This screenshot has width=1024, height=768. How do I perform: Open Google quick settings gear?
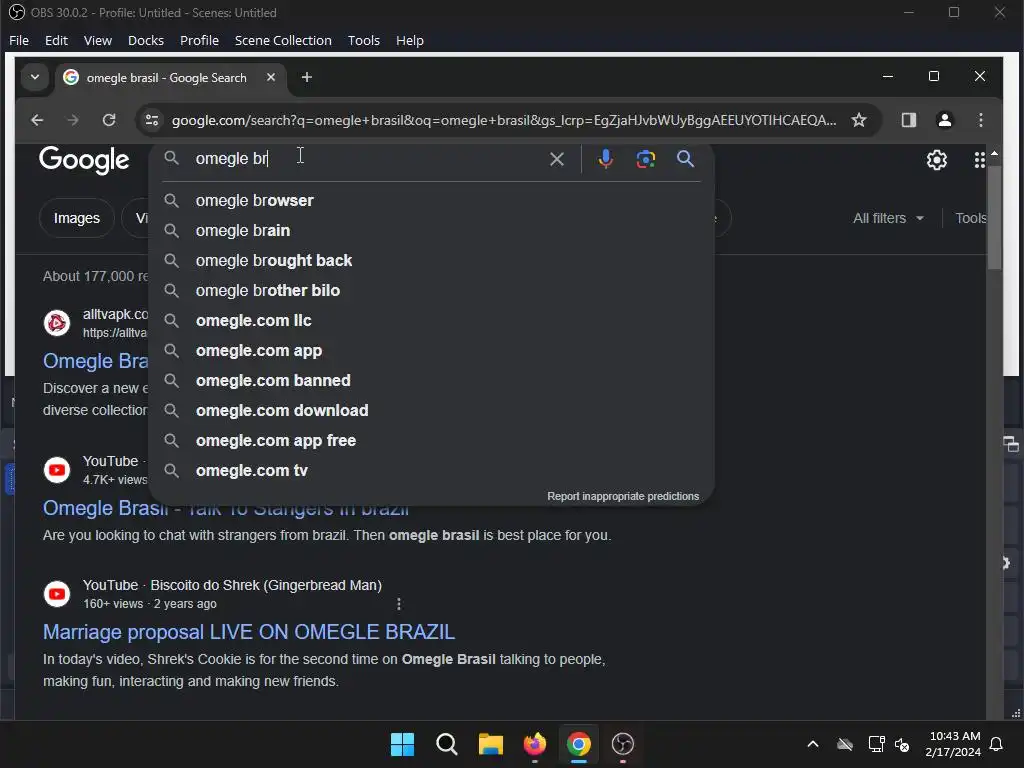pos(936,160)
